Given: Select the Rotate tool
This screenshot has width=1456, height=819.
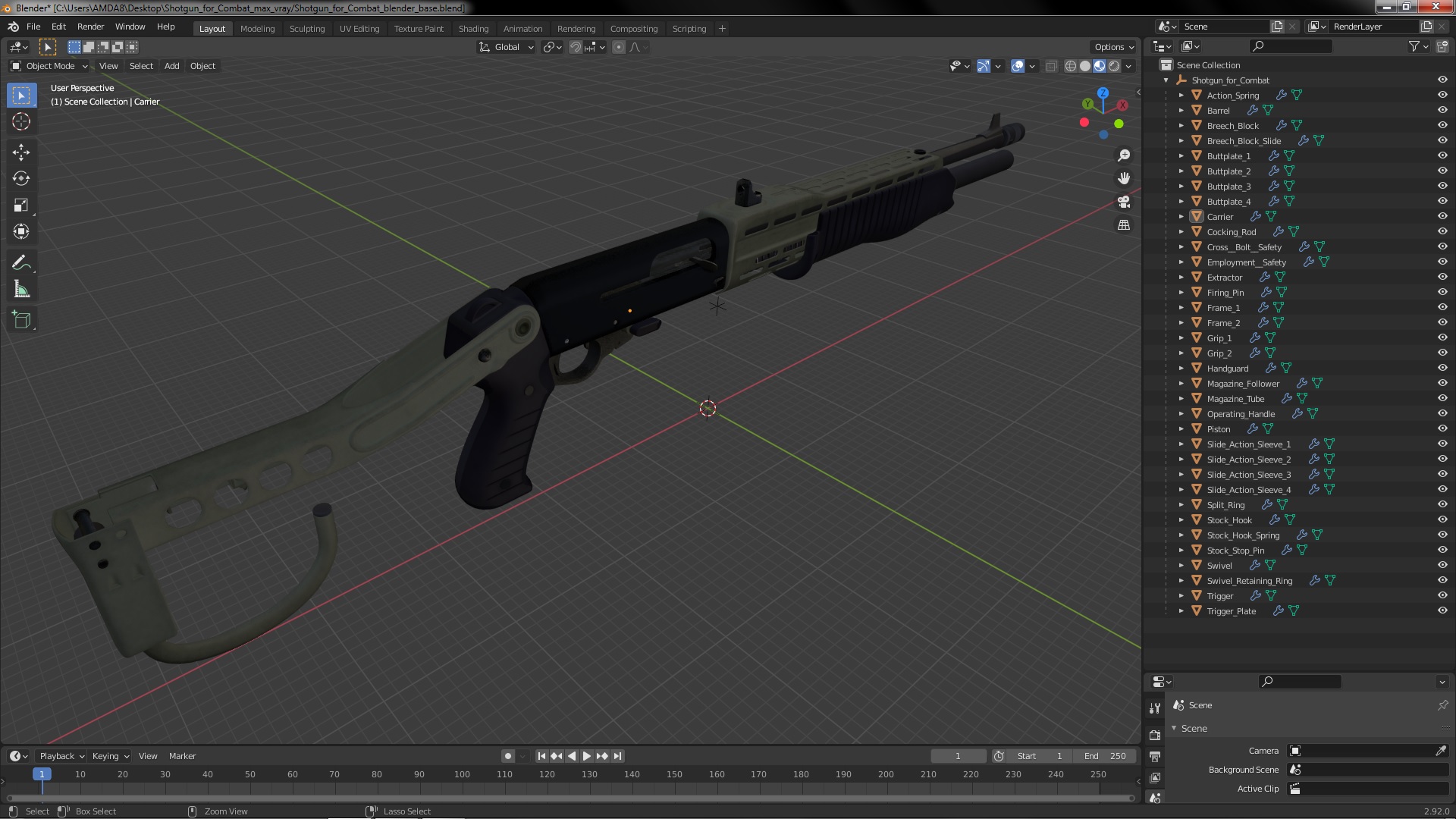Looking at the screenshot, I should tap(21, 179).
